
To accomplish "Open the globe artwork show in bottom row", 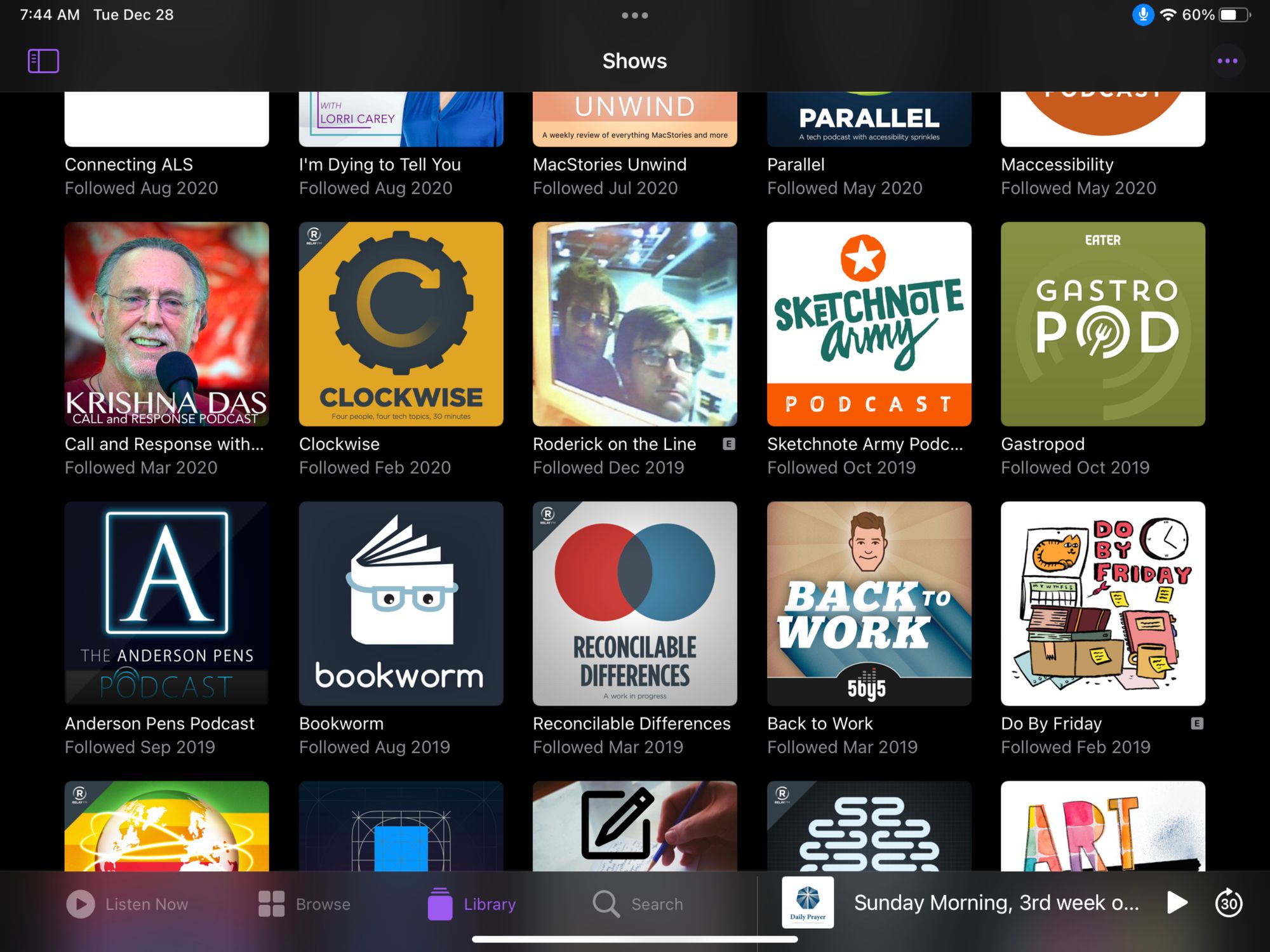I will pyautogui.click(x=166, y=826).
